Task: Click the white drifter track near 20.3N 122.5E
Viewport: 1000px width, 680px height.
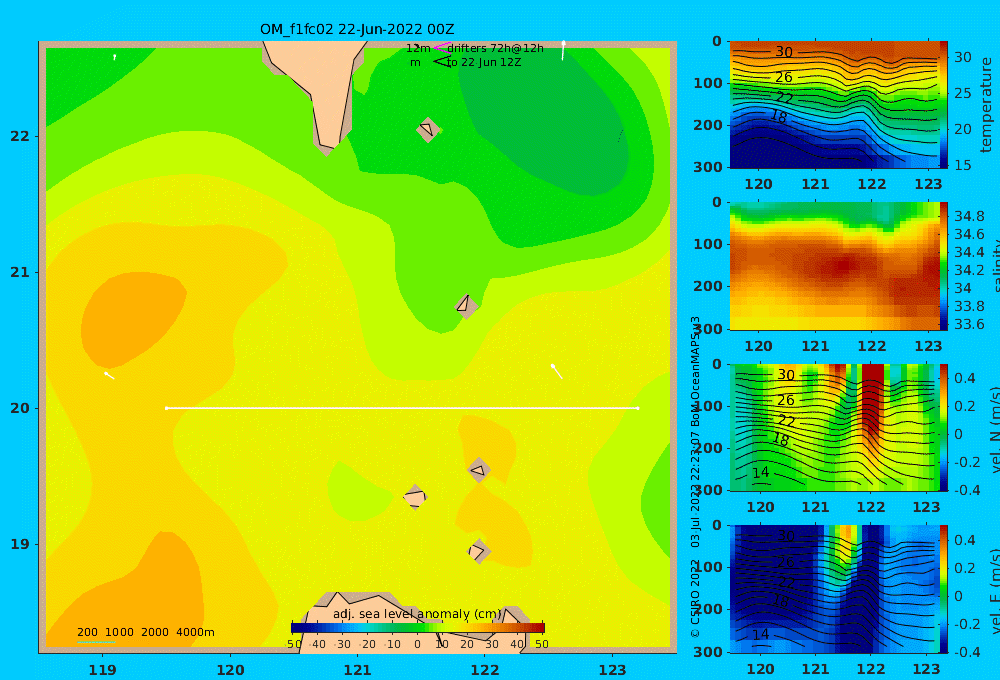Action: click(557, 371)
